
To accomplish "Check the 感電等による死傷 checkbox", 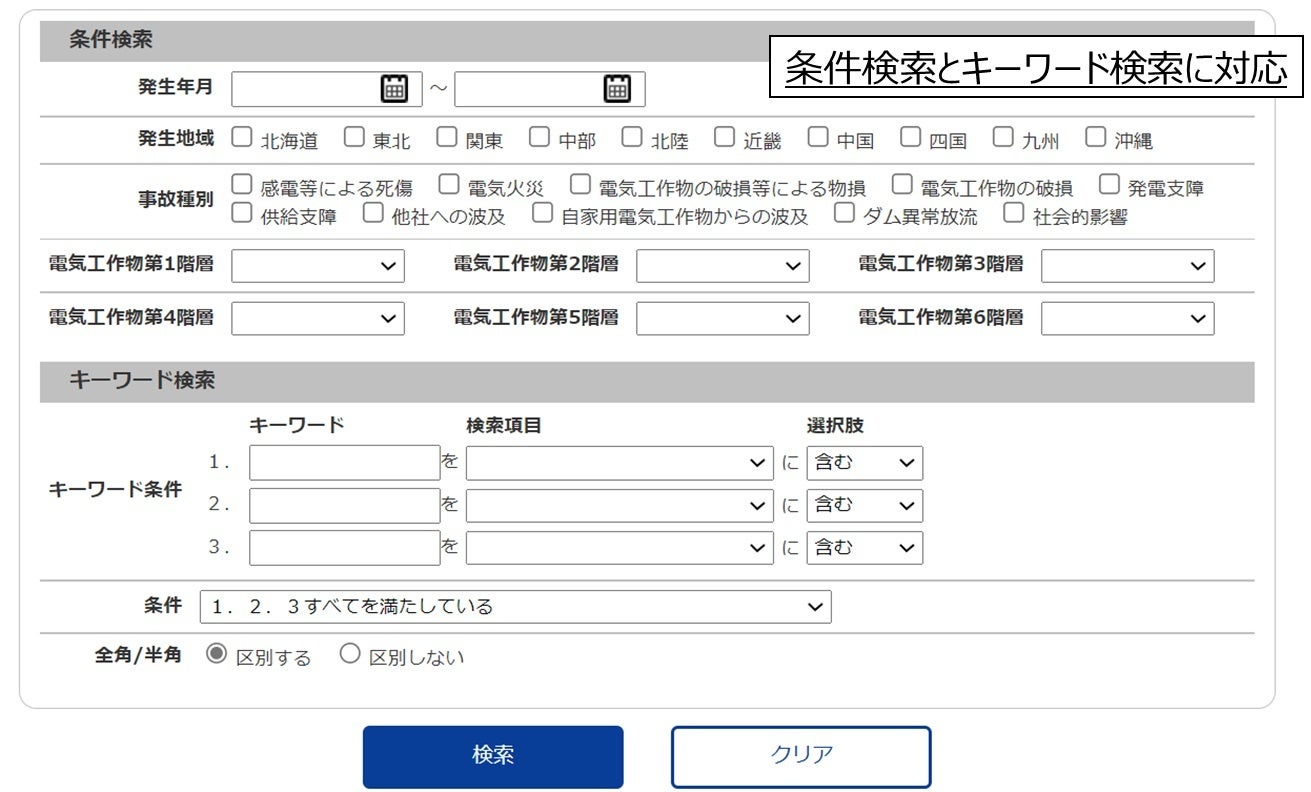I will pos(240,183).
